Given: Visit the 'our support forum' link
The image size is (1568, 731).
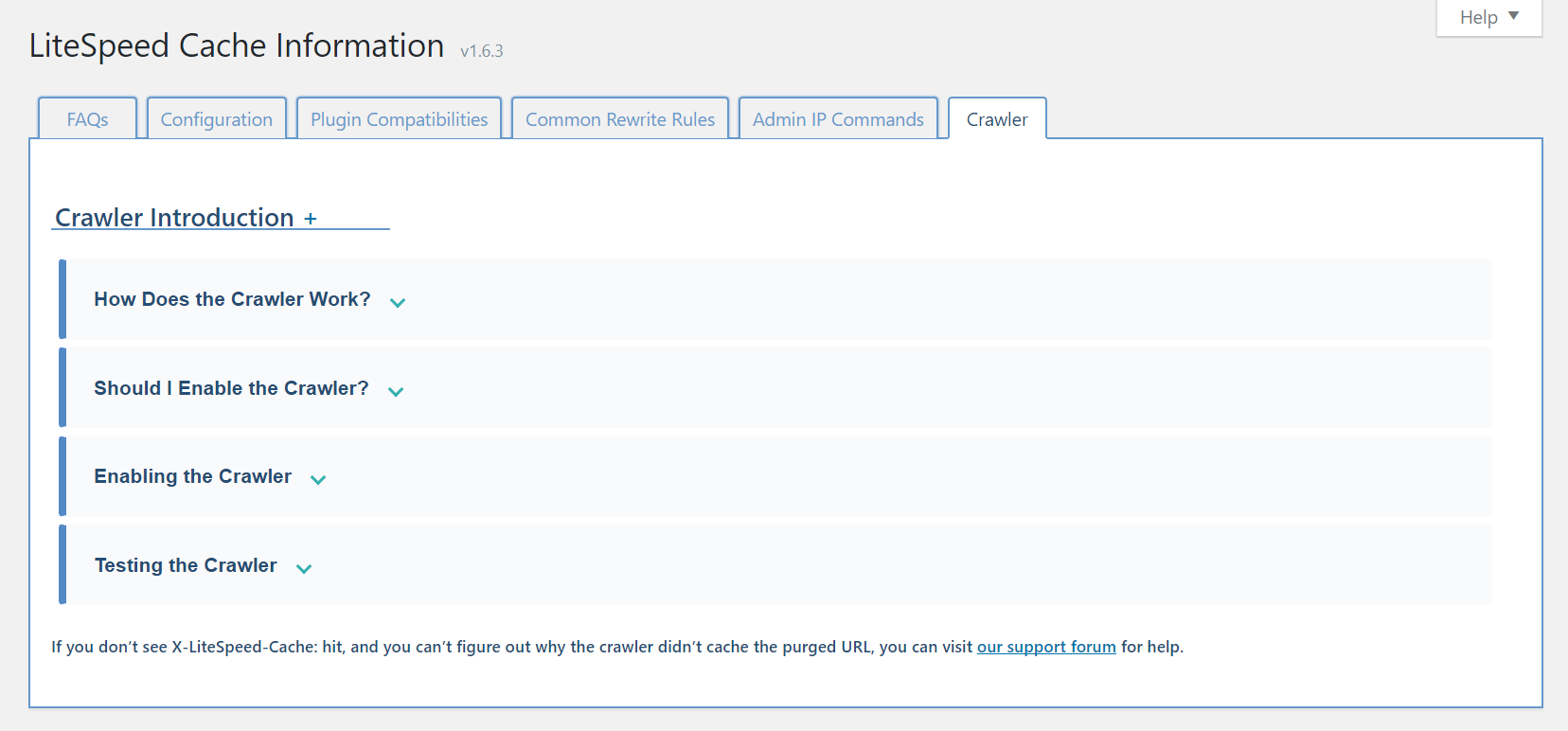Looking at the screenshot, I should click(1046, 647).
